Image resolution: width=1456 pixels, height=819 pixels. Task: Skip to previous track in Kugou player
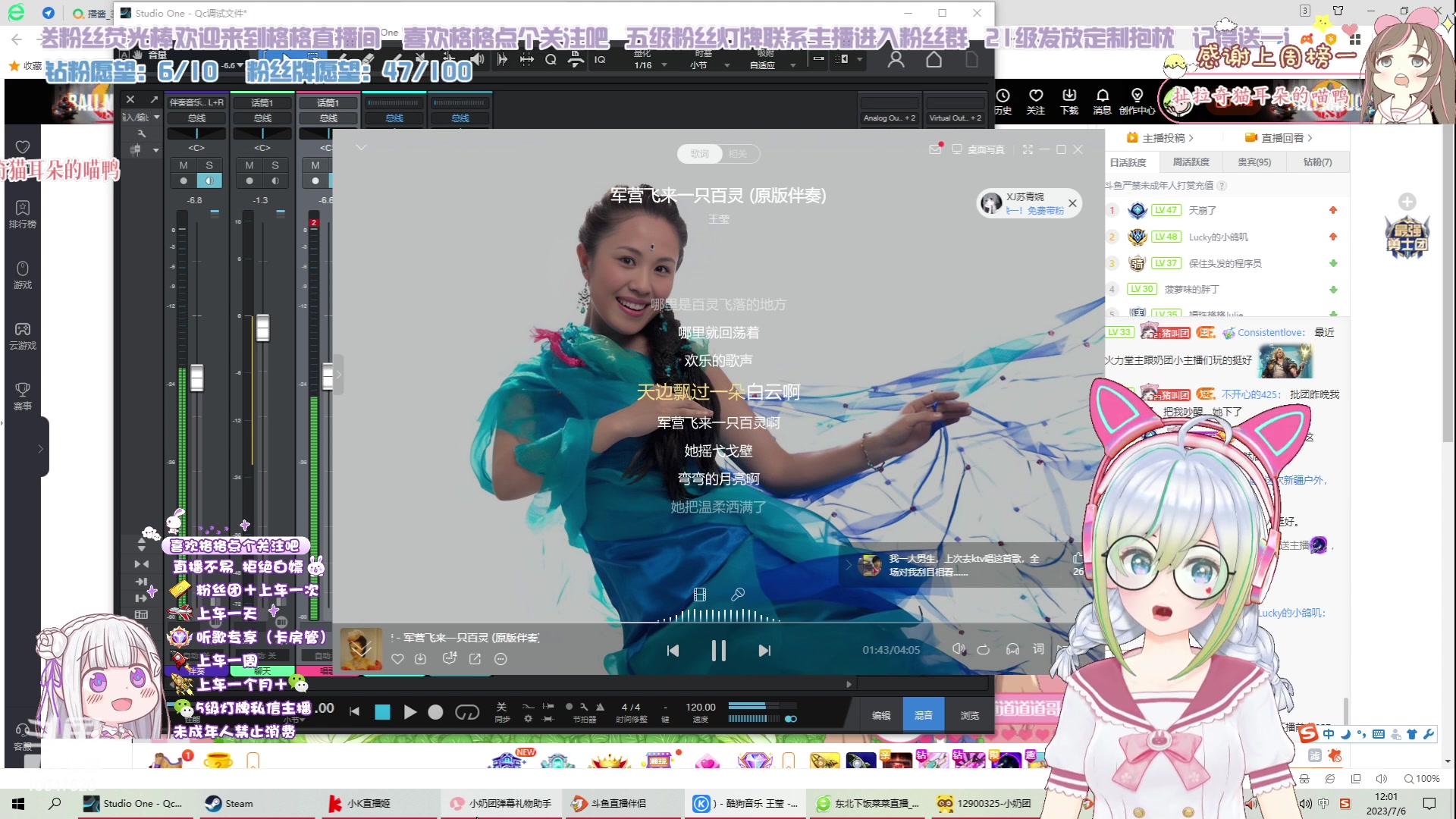tap(673, 651)
